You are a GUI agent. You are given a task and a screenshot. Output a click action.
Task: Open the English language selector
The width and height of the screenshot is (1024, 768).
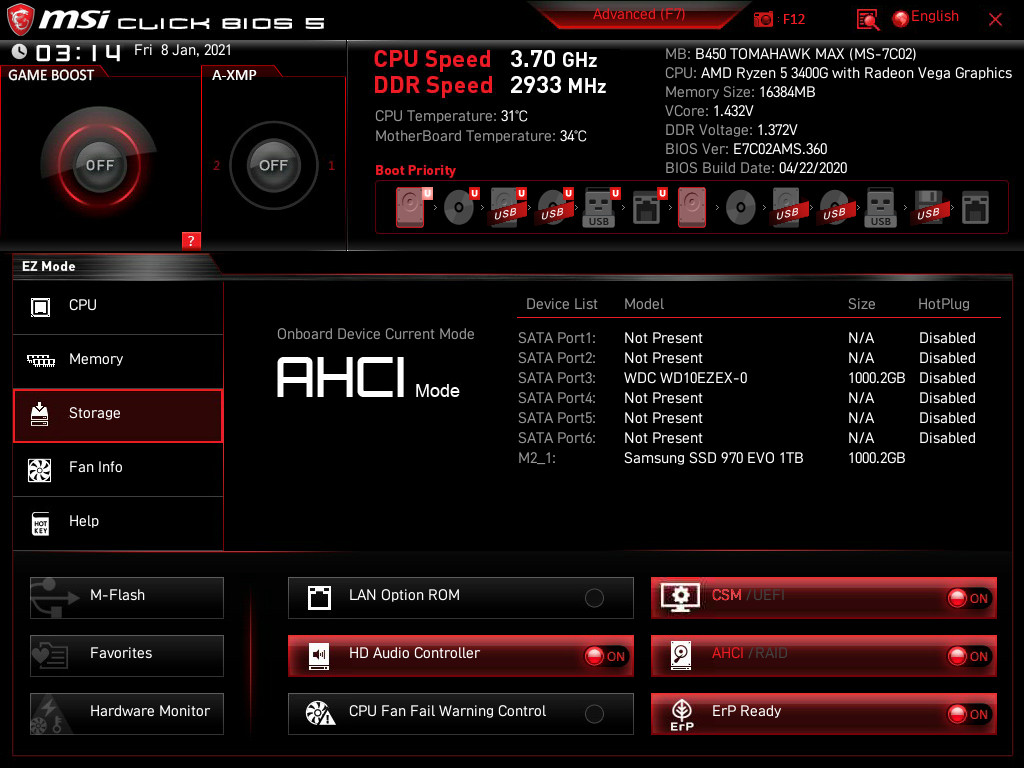[925, 17]
